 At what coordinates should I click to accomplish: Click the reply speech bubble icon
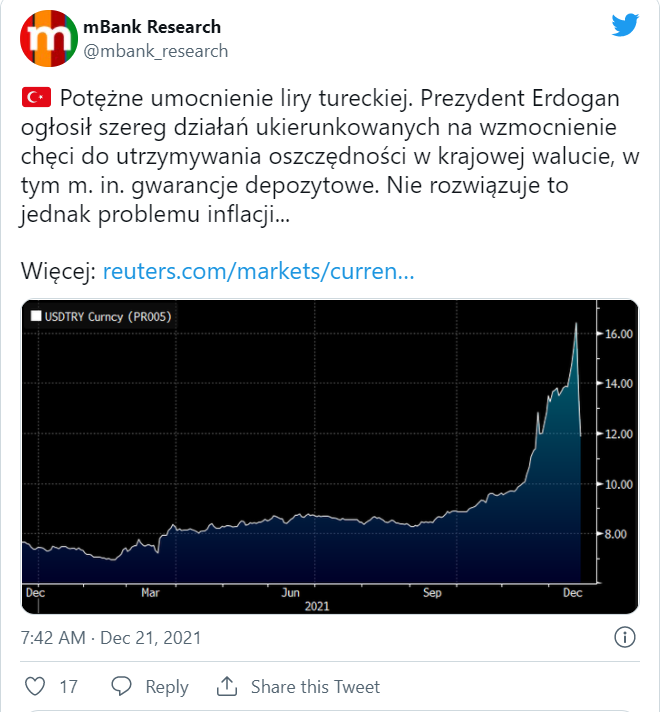point(122,687)
